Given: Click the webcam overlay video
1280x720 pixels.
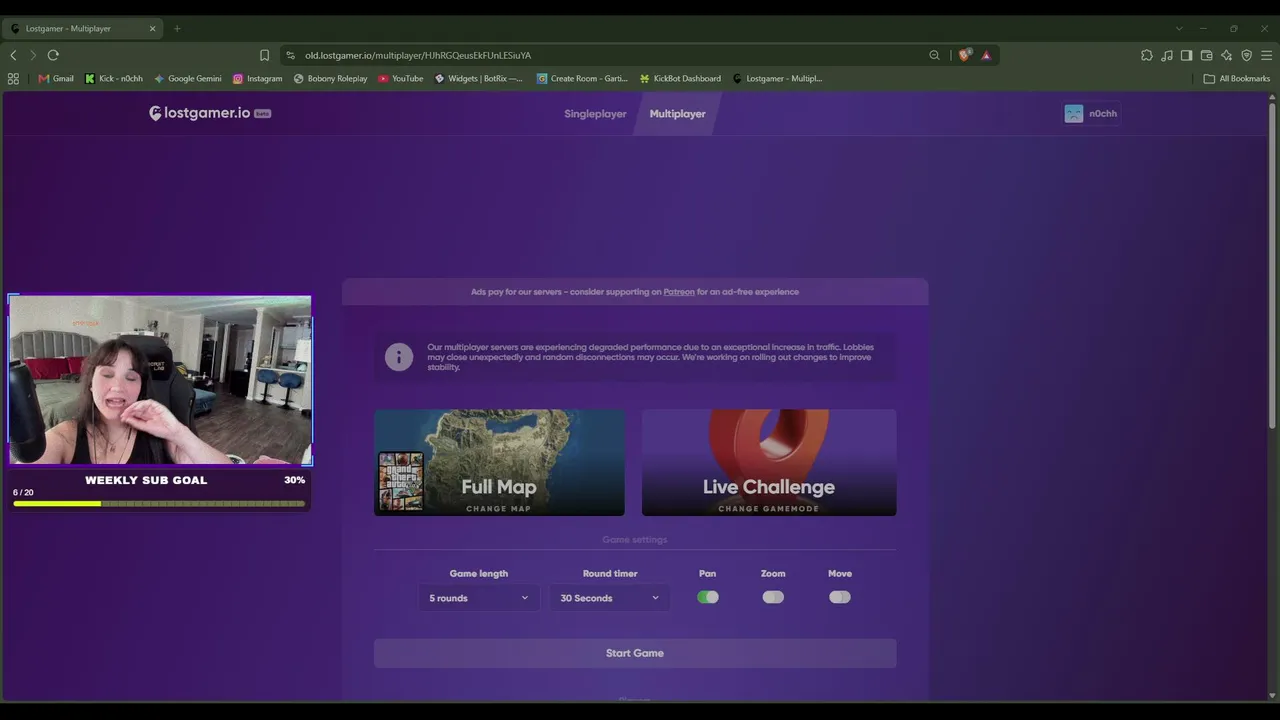Looking at the screenshot, I should 160,380.
